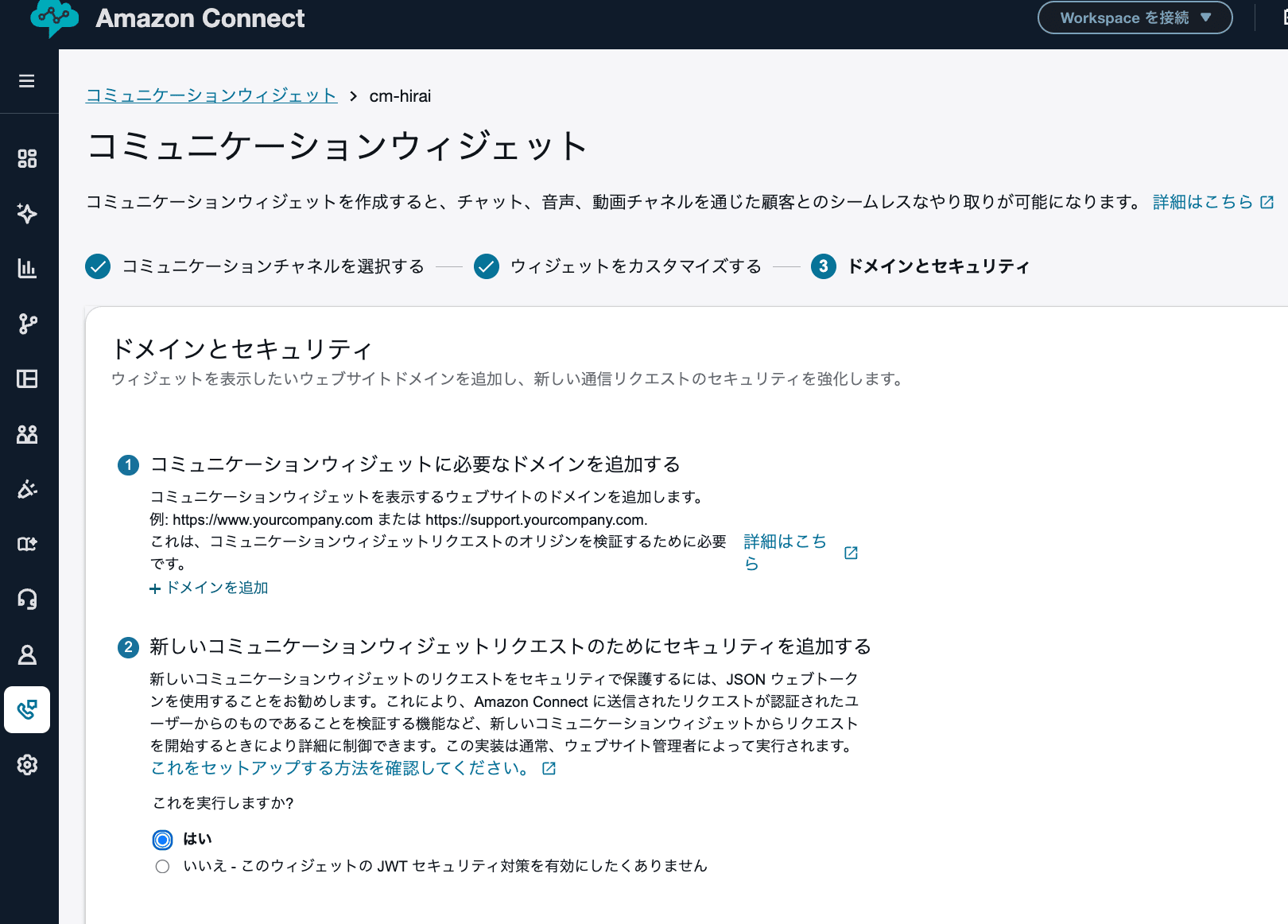Open the settings gear sidebar icon
Viewport: 1288px width, 924px height.
point(27,765)
